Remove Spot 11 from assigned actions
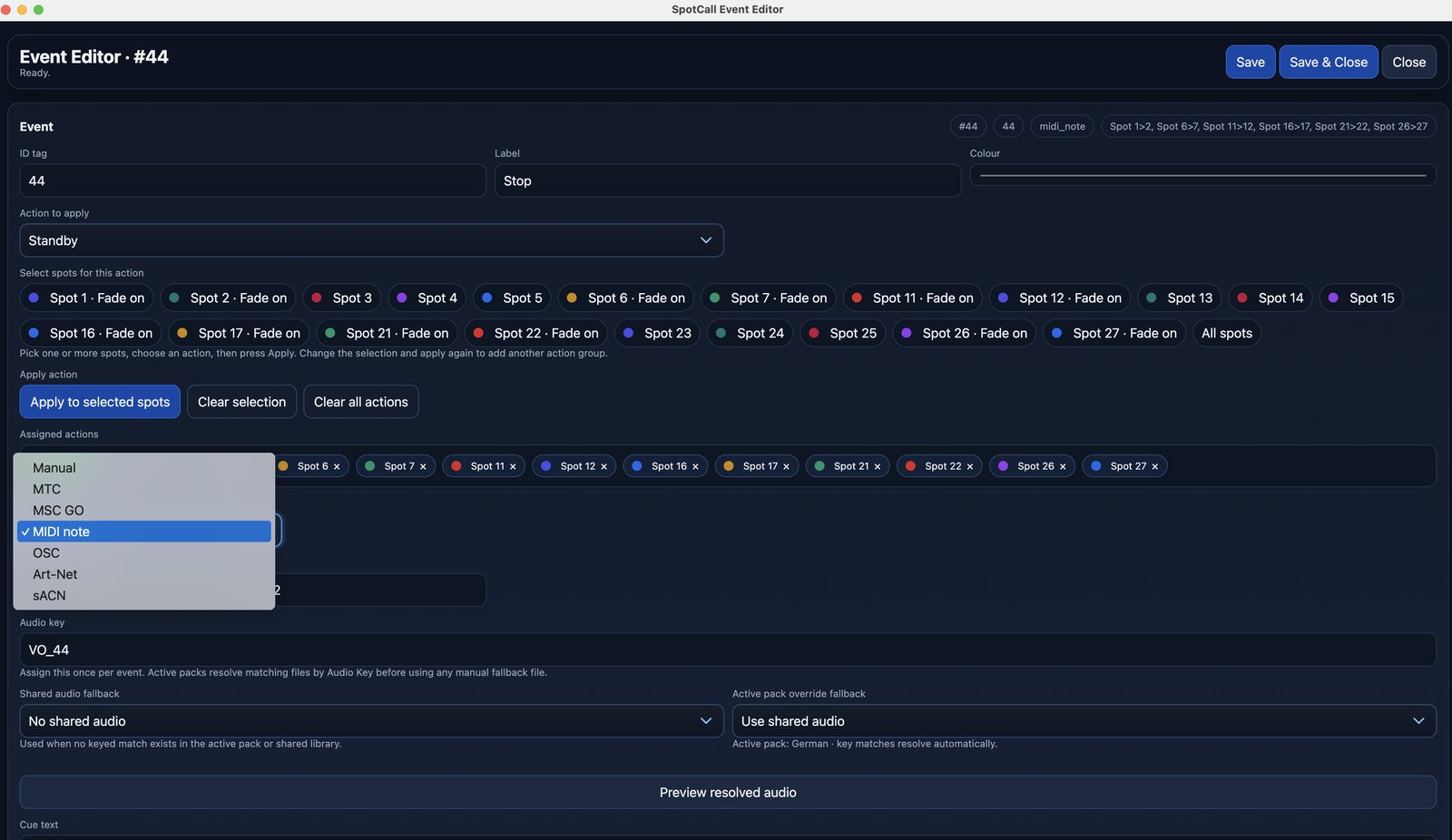 point(513,466)
